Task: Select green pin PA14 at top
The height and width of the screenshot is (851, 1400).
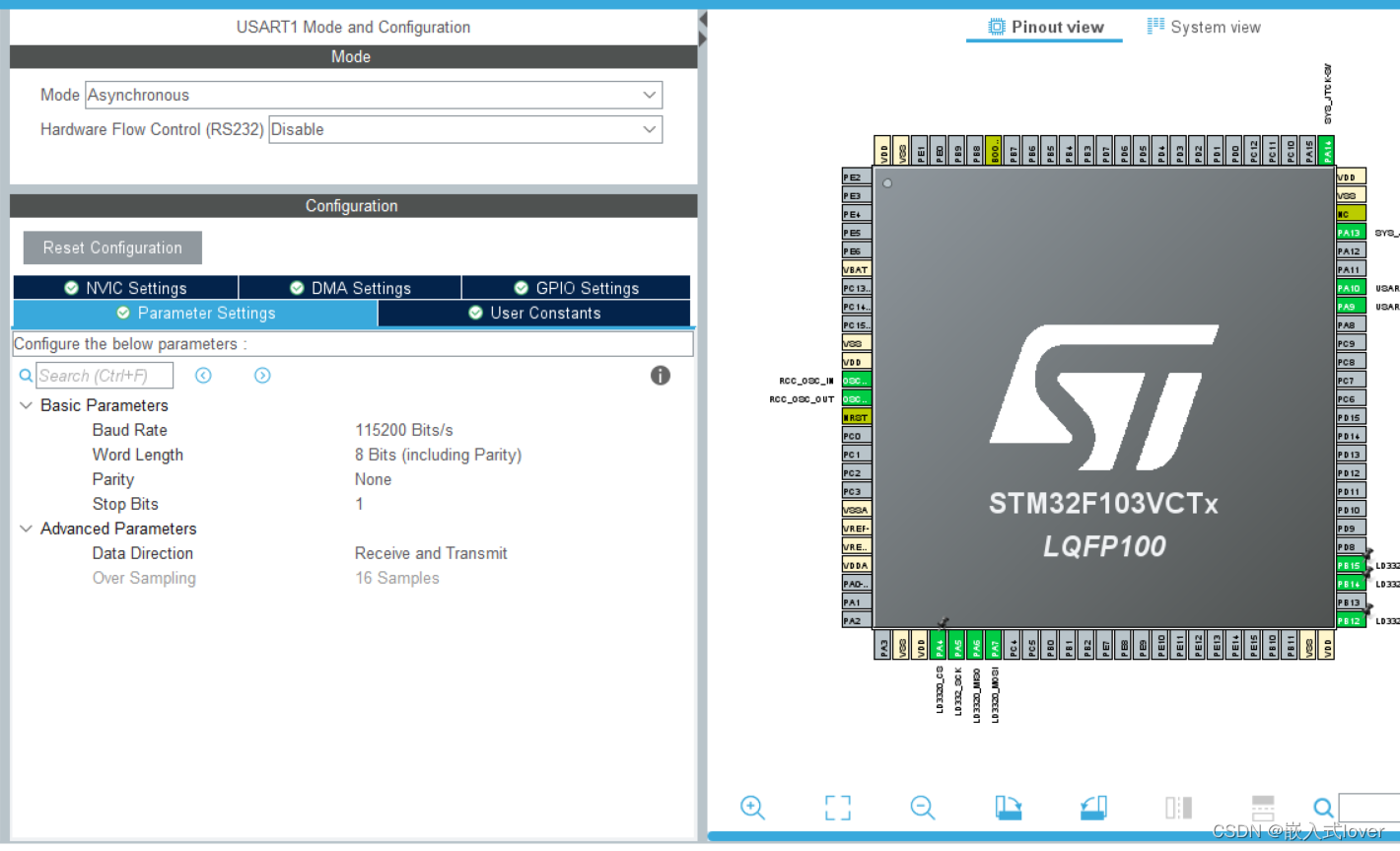Action: [1327, 151]
